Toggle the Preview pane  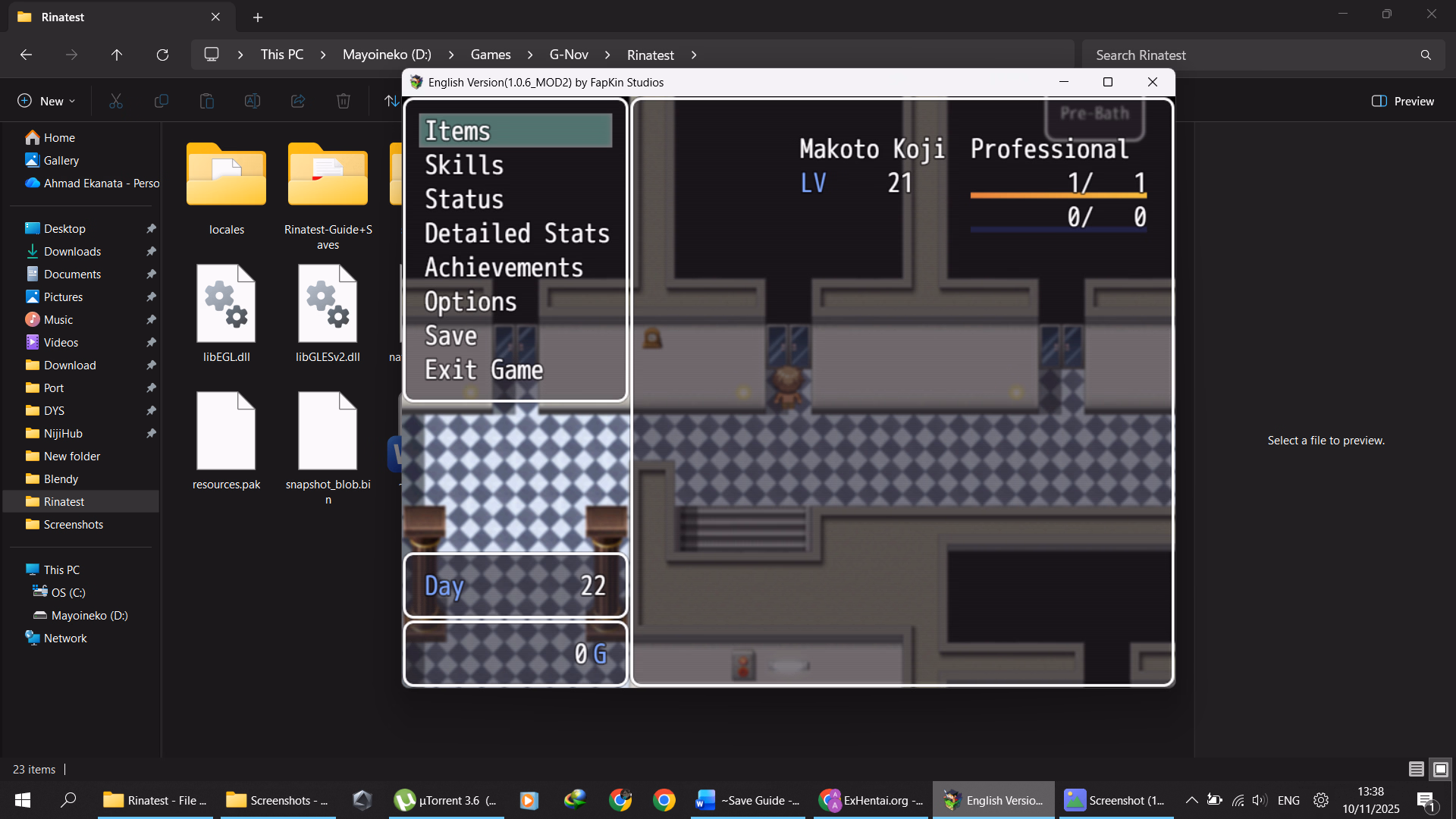(1403, 101)
